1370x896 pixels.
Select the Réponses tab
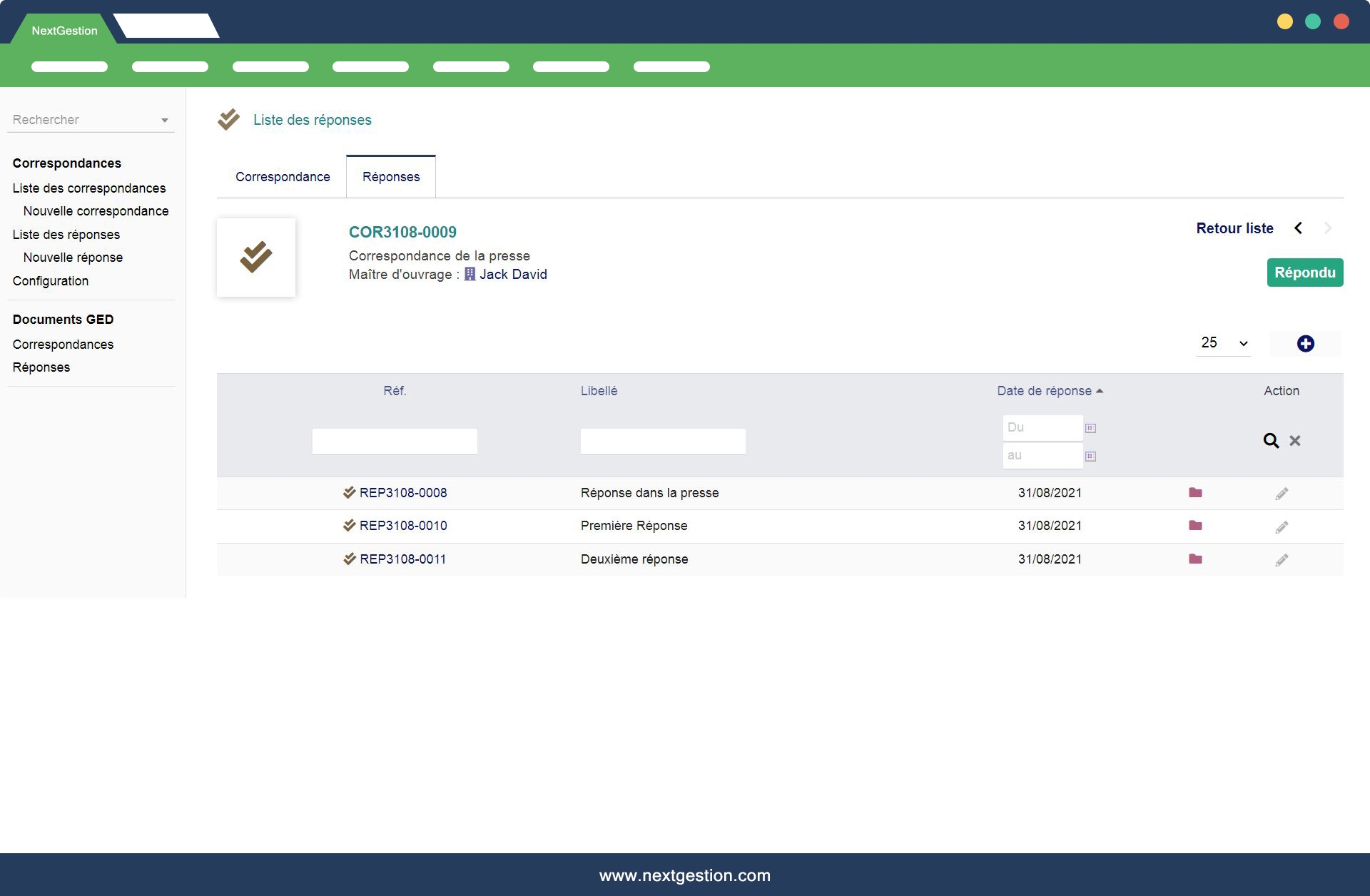[x=391, y=177]
